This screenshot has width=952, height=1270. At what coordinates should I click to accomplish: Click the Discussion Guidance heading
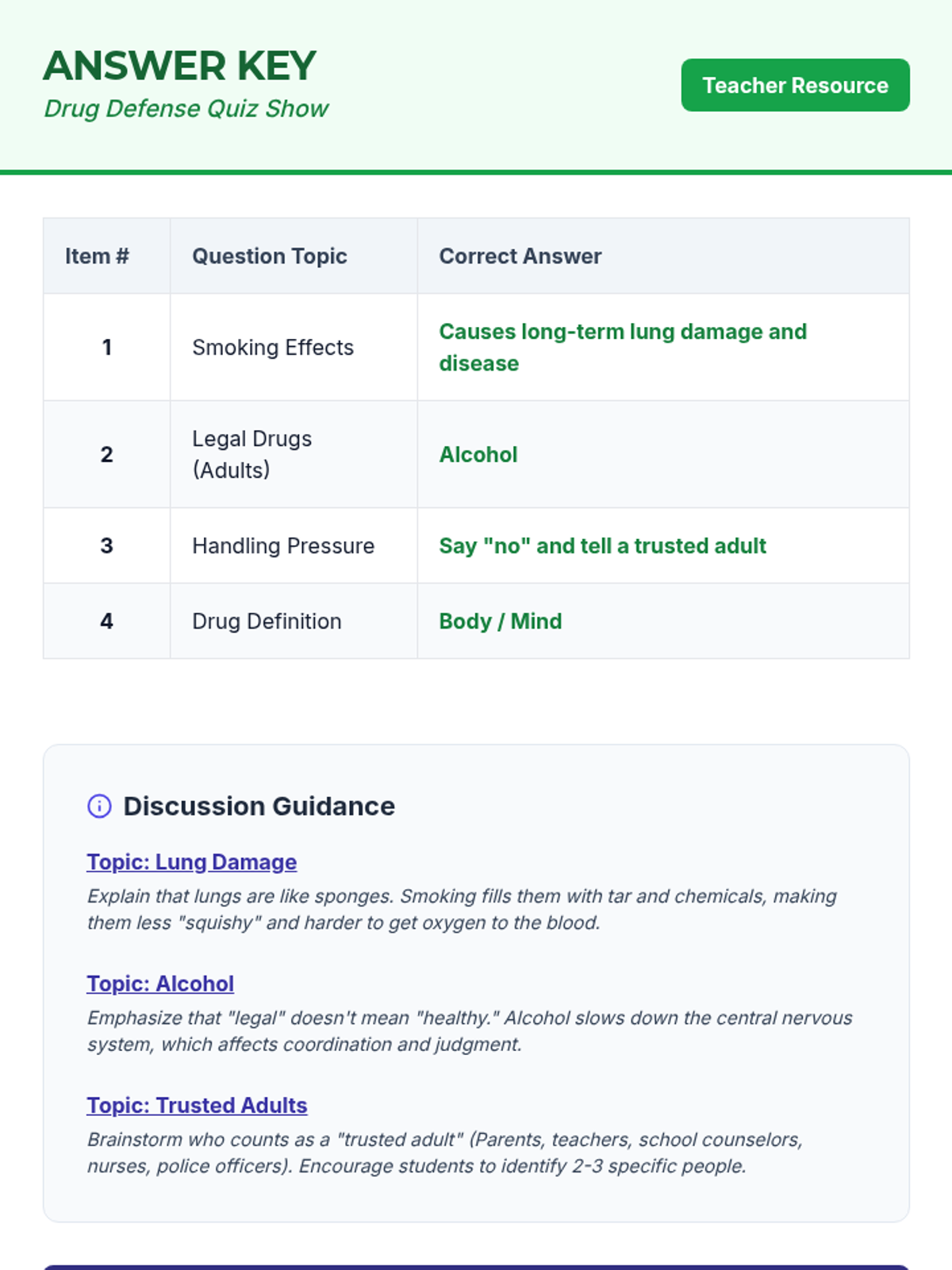259,806
